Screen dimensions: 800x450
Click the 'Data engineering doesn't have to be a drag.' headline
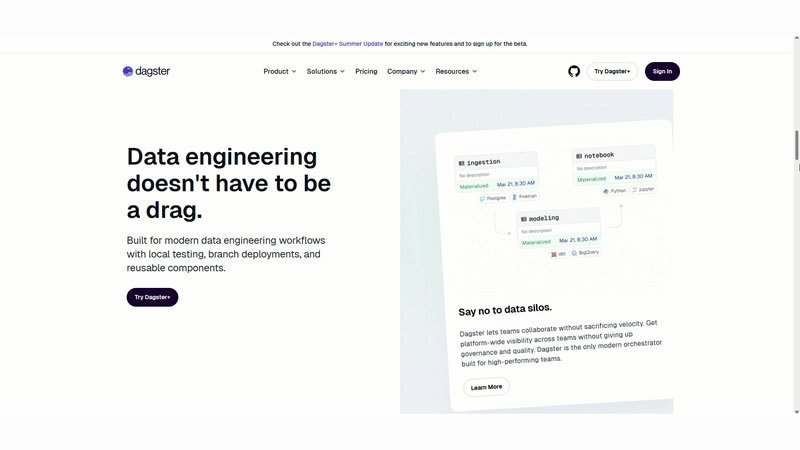(x=229, y=183)
